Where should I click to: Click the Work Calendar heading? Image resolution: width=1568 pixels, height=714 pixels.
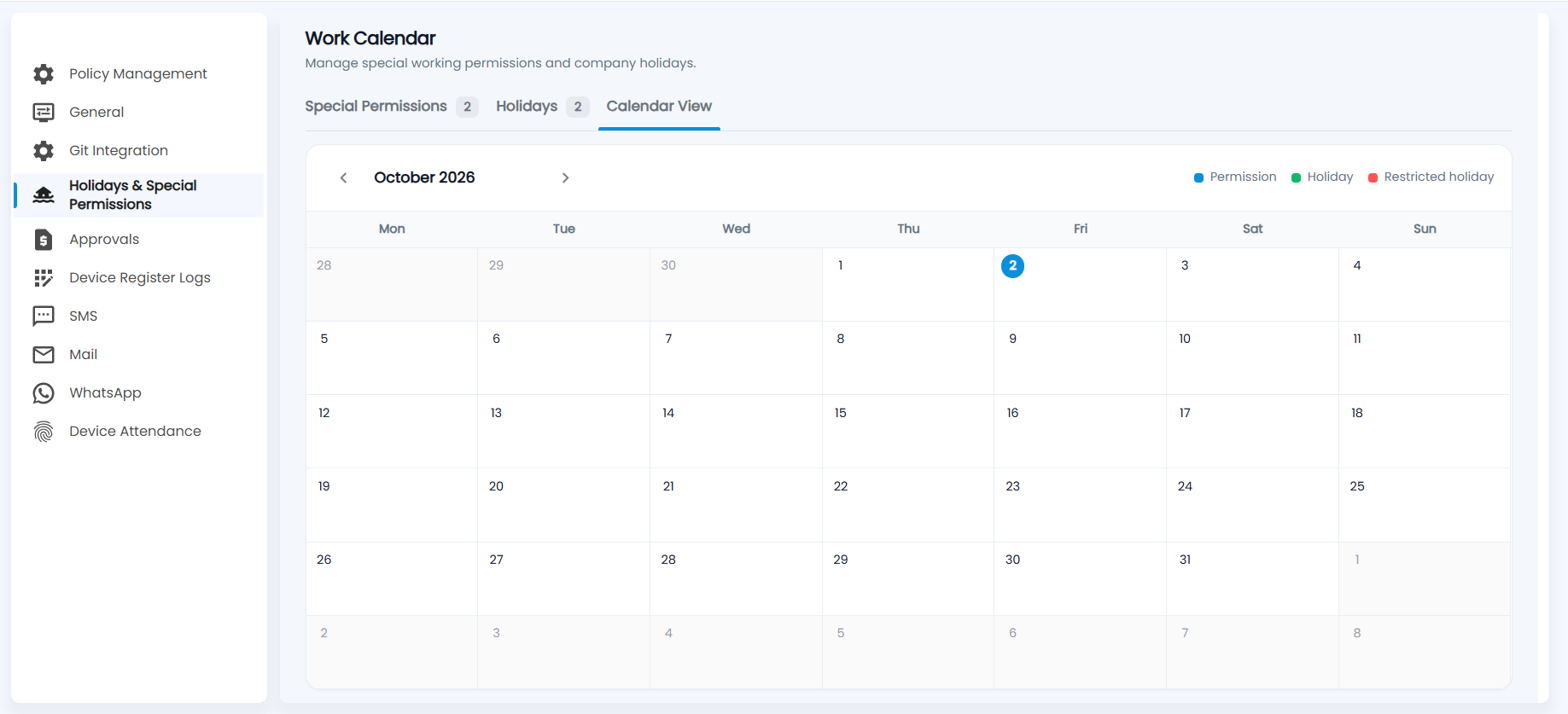(370, 38)
